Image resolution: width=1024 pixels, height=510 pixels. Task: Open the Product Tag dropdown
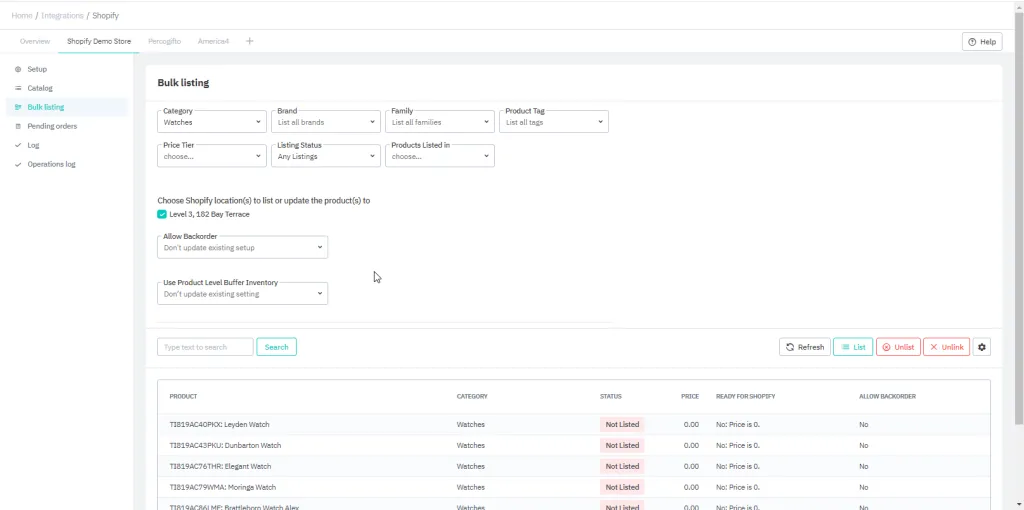555,122
